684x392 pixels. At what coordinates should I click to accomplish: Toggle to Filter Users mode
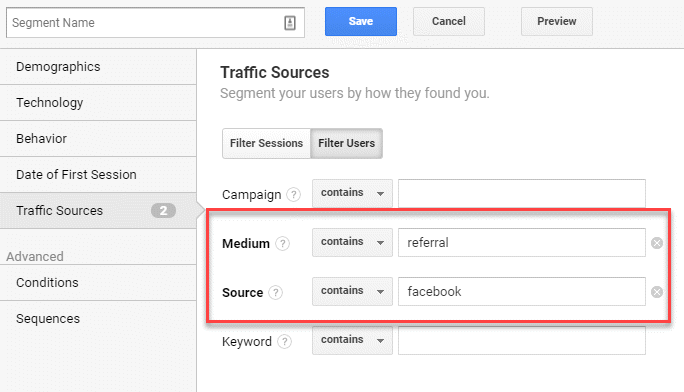pos(346,143)
